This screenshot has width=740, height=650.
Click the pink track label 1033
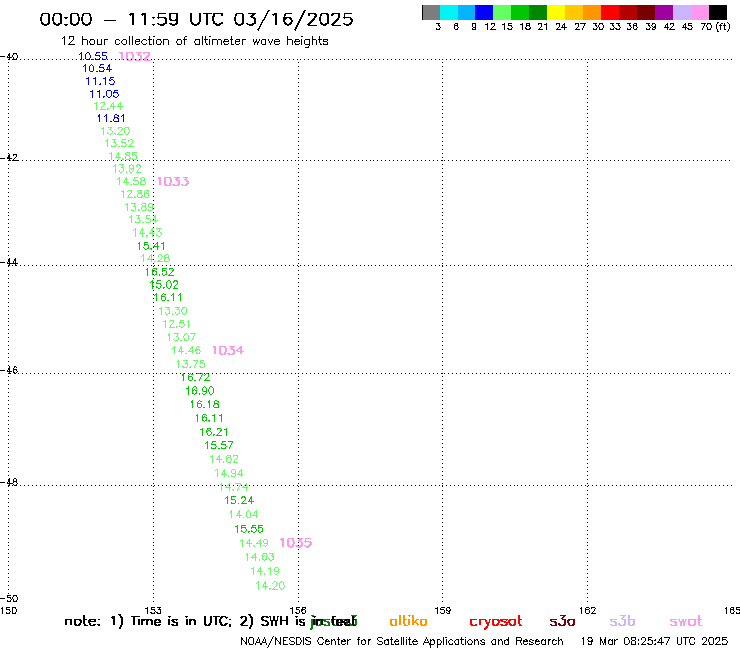pos(173,182)
